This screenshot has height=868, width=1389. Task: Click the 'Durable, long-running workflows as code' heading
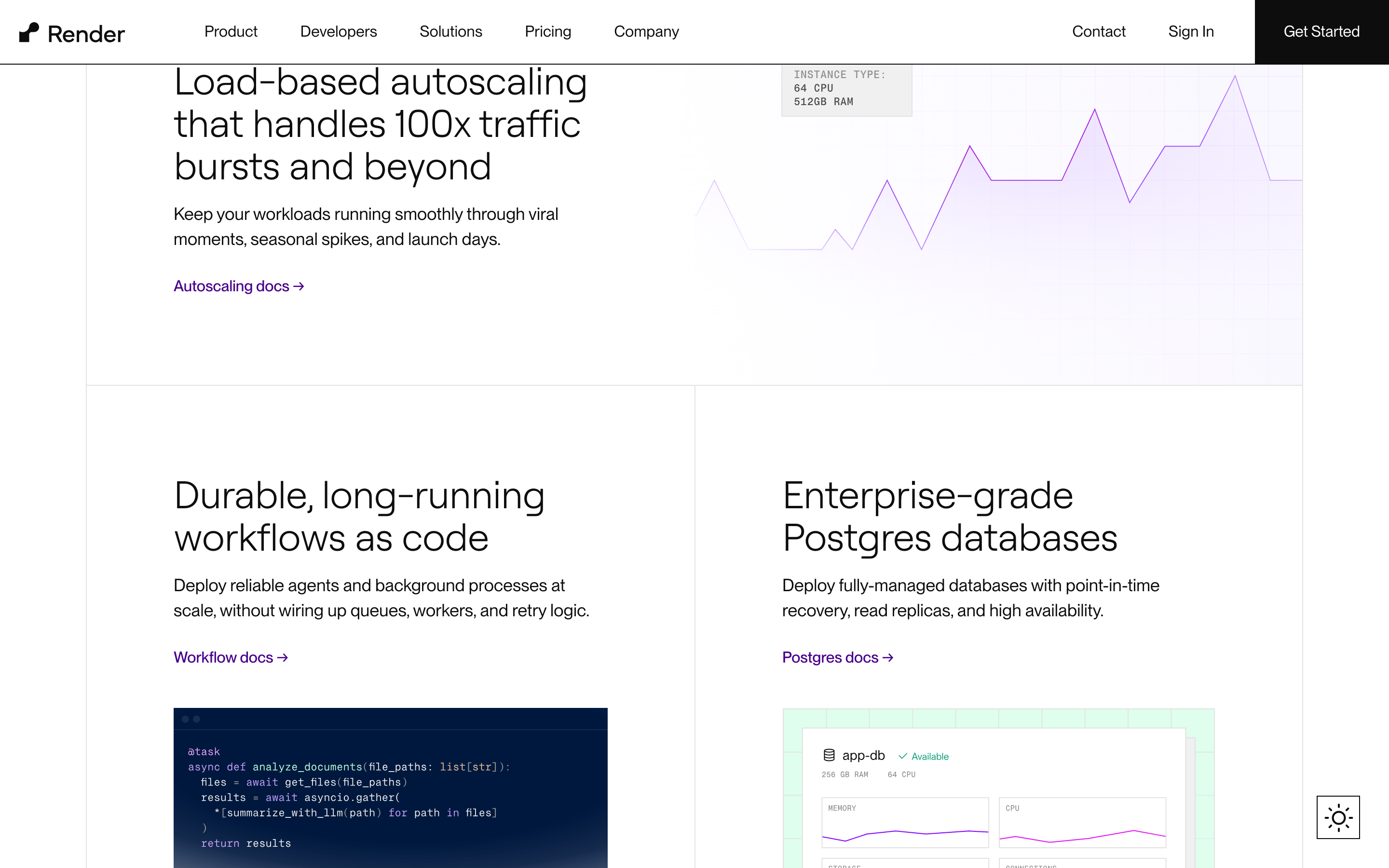(359, 516)
